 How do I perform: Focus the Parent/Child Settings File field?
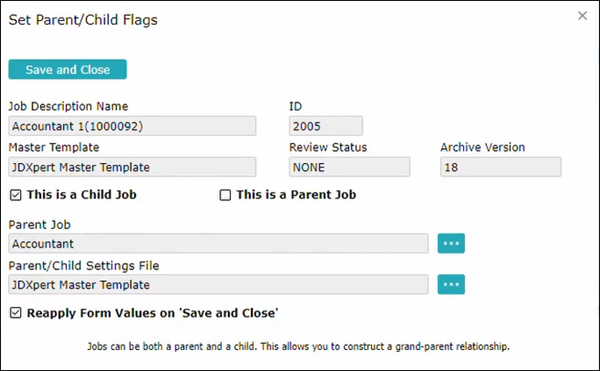pos(218,284)
